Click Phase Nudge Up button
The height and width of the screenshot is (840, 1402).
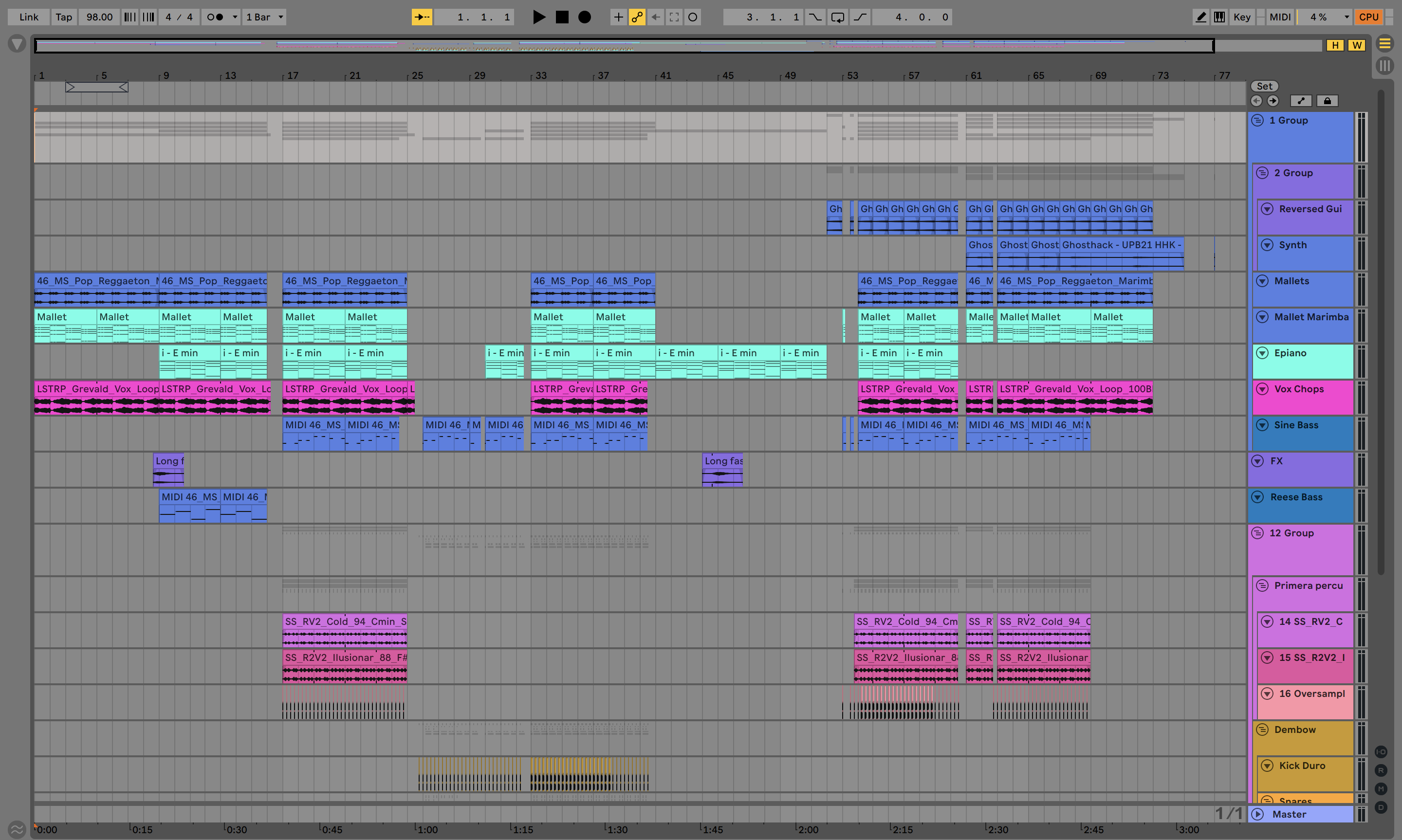pyautogui.click(x=148, y=17)
